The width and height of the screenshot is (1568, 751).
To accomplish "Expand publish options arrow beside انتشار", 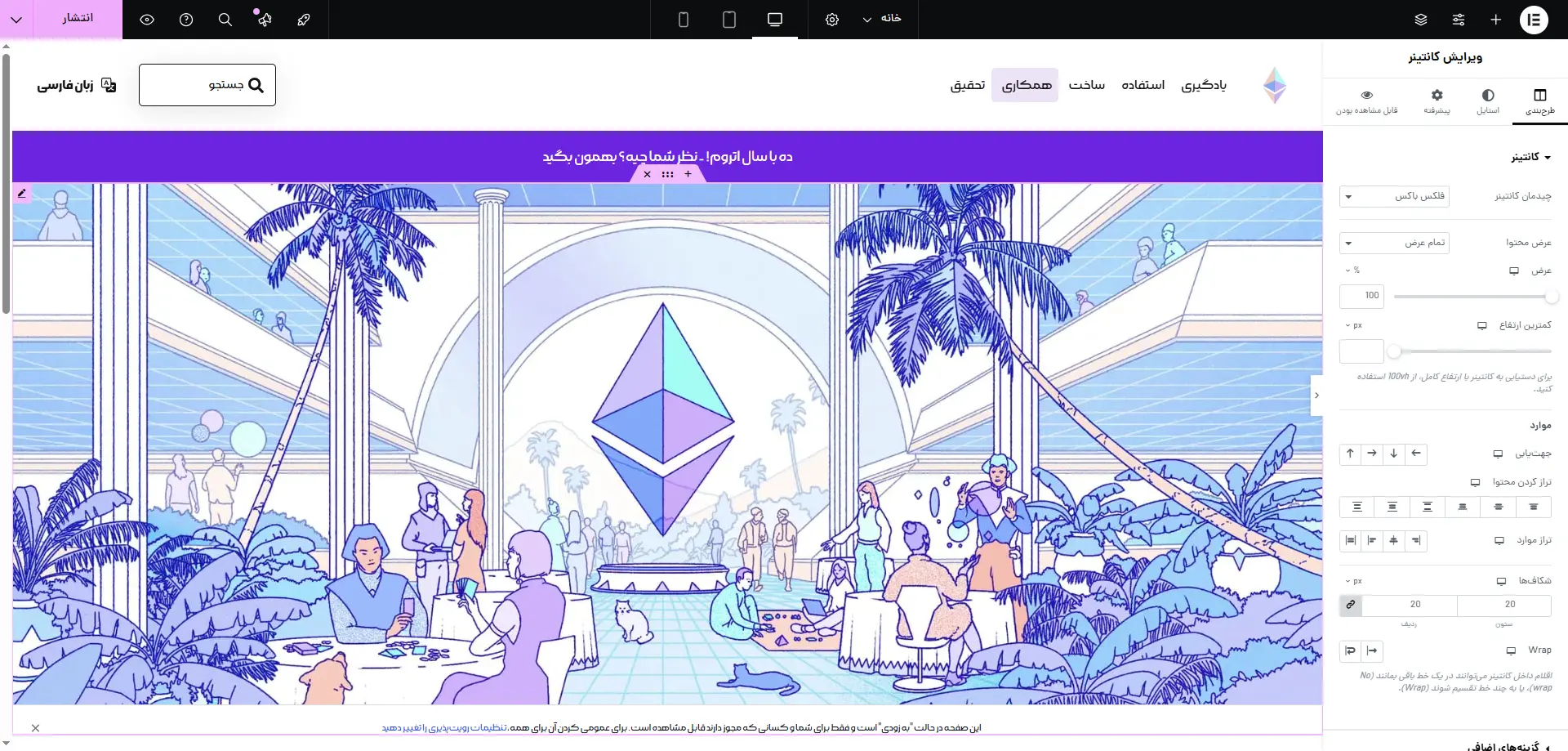I will coord(16,20).
